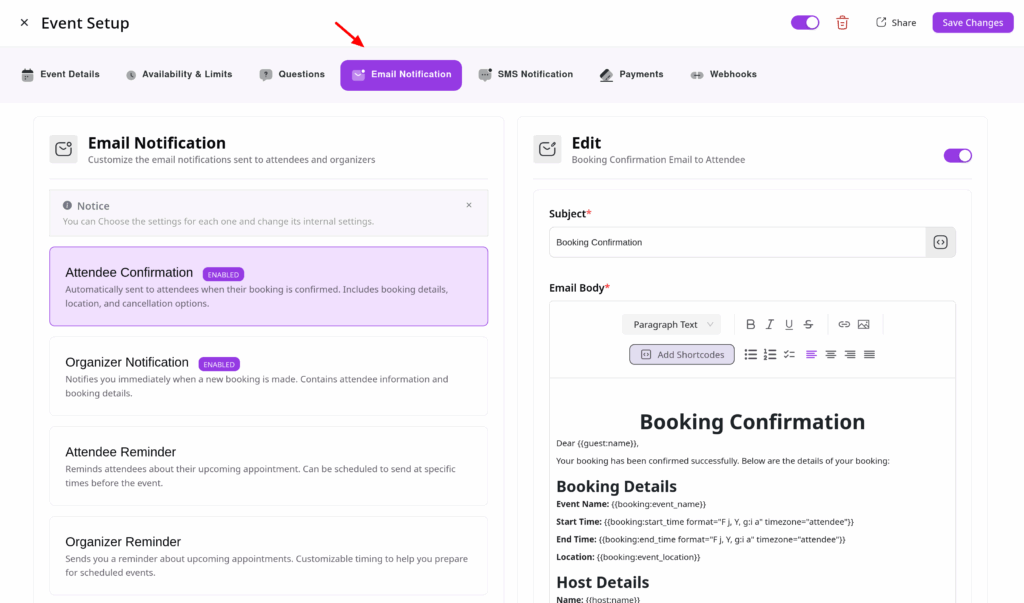Screen dimensions: 1024x603
Task: Select the numbered list icon
Action: click(x=770, y=354)
